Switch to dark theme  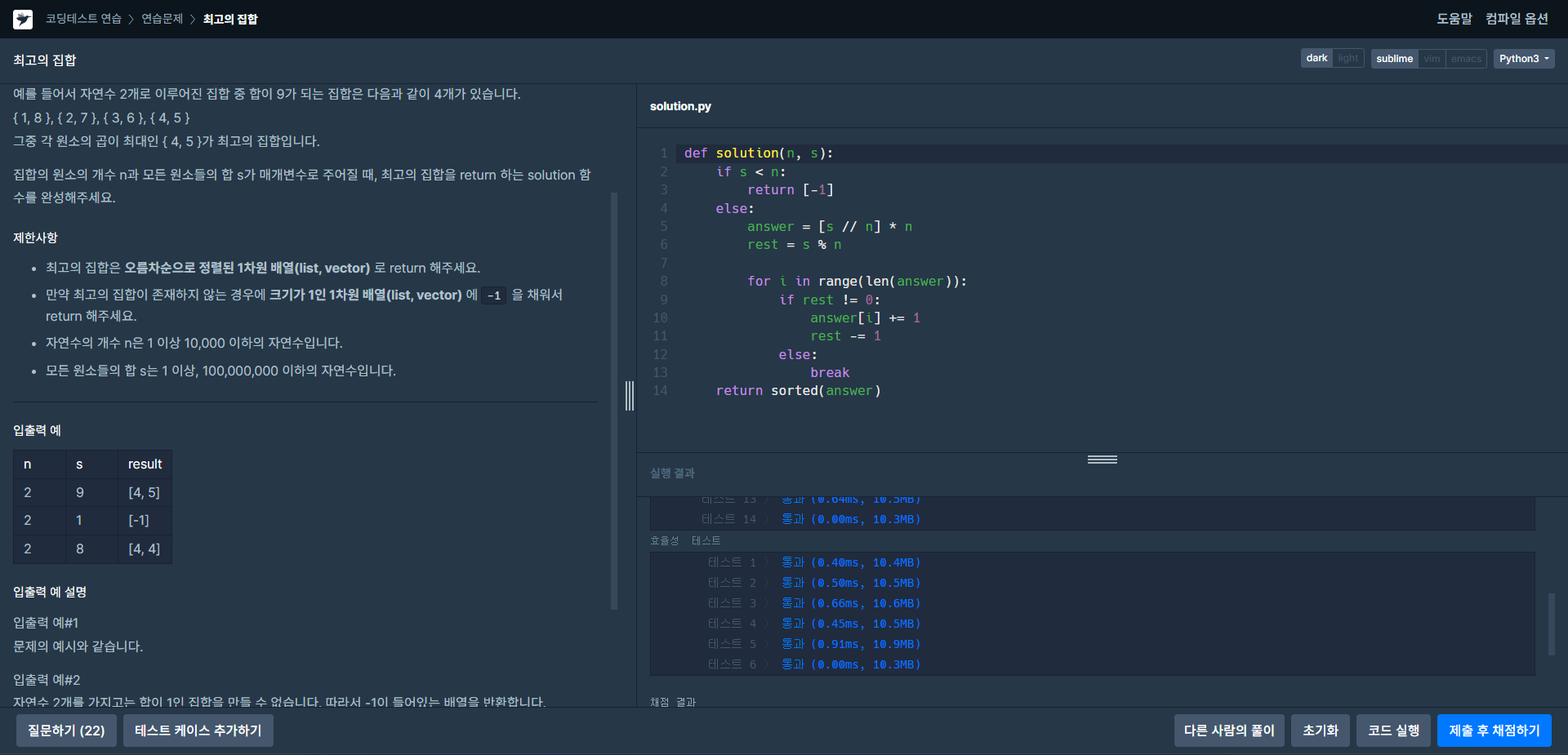click(1316, 58)
